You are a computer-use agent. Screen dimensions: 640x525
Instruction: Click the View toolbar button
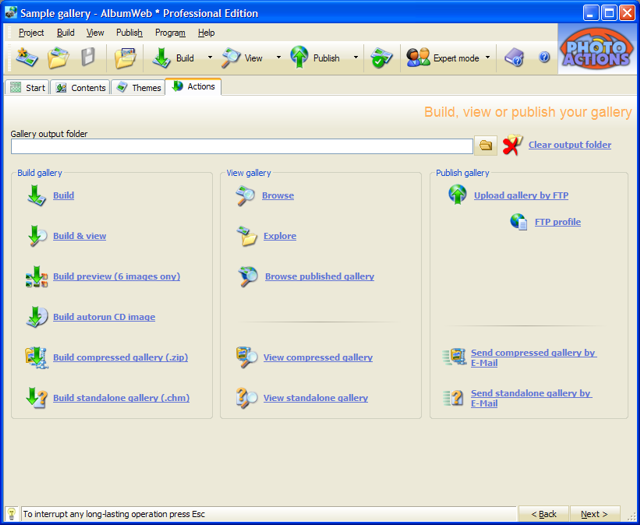[x=242, y=58]
